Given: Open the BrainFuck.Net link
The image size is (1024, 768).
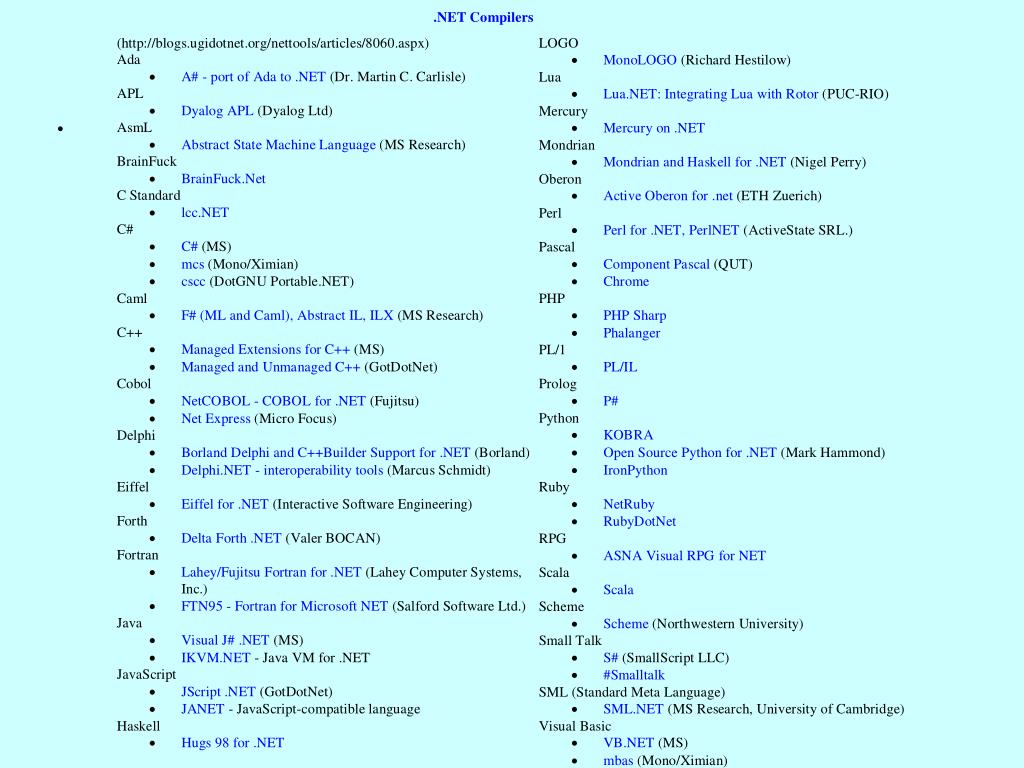Looking at the screenshot, I should click(223, 179).
